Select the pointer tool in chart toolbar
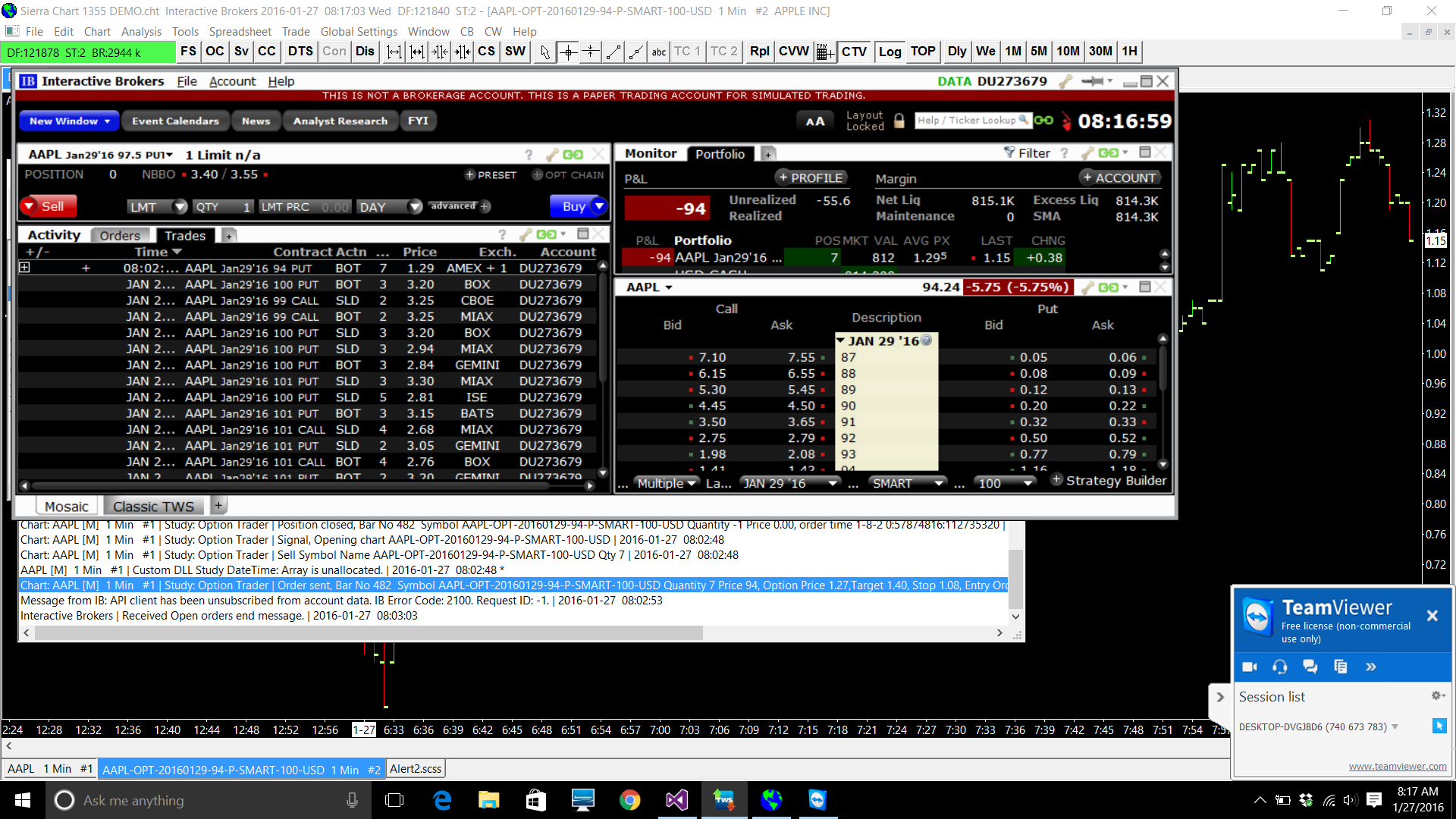This screenshot has width=1456, height=819. [544, 52]
